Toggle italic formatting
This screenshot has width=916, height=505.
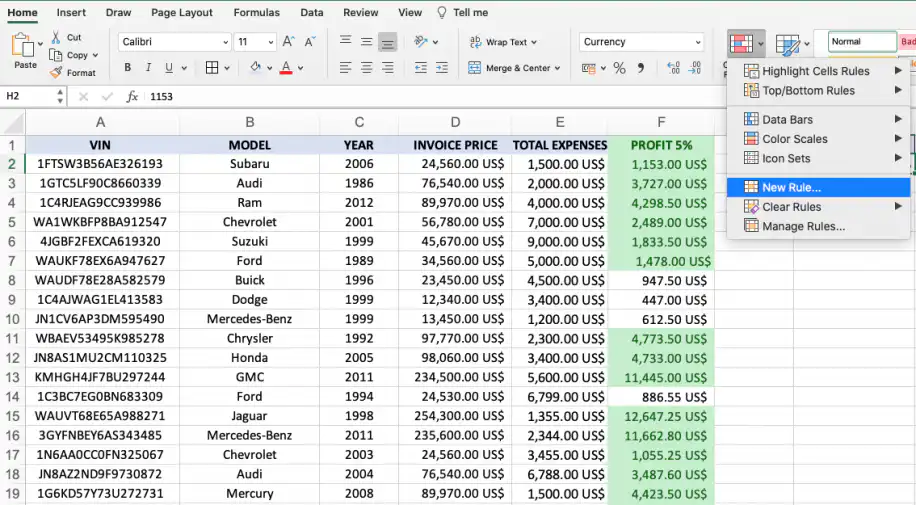coord(148,68)
